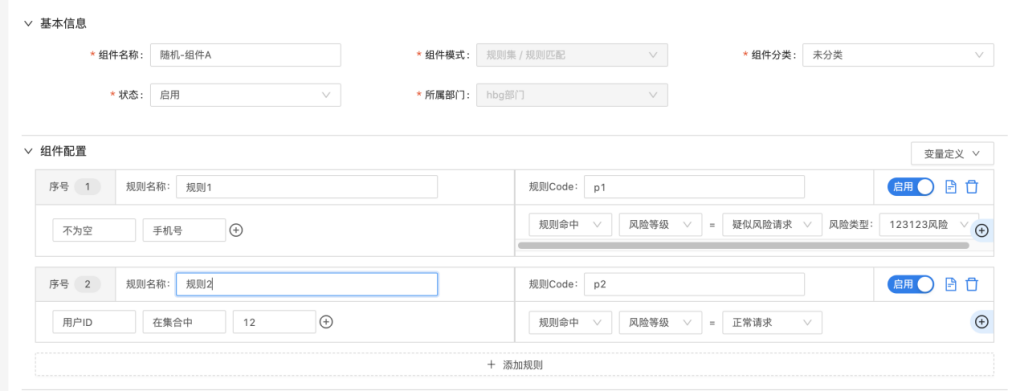Toggle the 启用 switch for rule 1
Screen dimensions: 1016x392
pyautogui.click(x=910, y=187)
